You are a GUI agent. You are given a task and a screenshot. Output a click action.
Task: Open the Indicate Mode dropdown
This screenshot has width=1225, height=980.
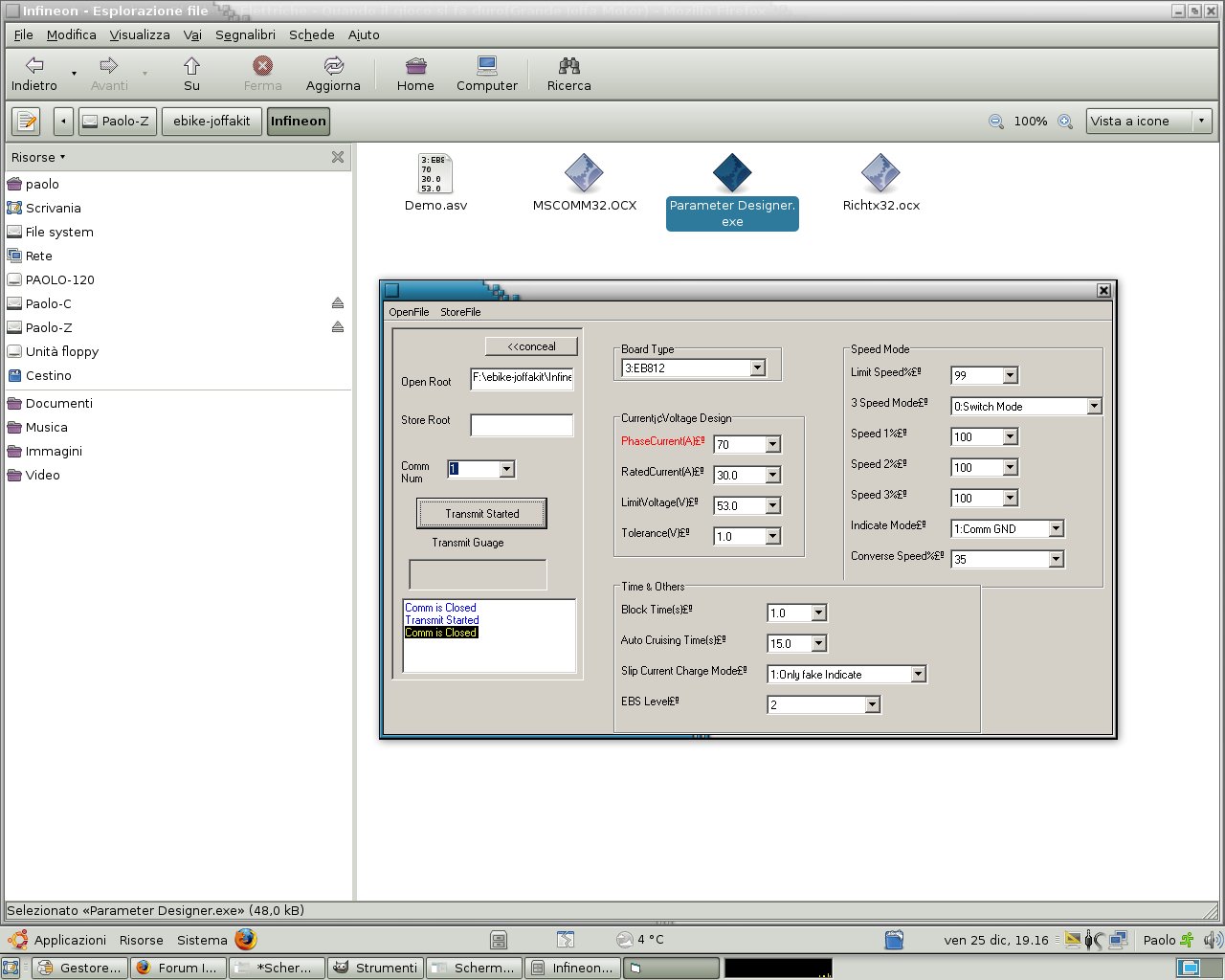click(x=1057, y=528)
